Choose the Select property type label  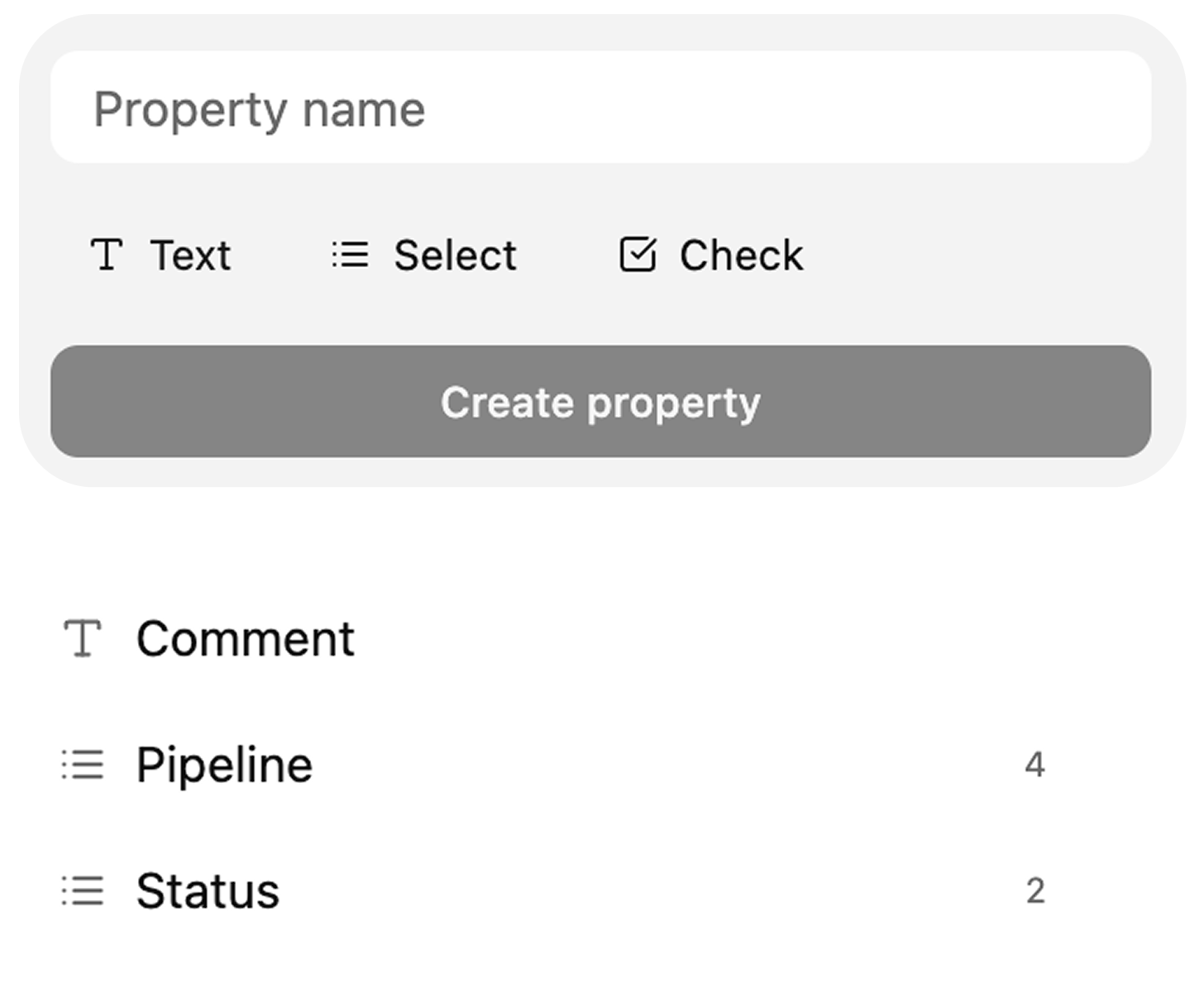455,255
